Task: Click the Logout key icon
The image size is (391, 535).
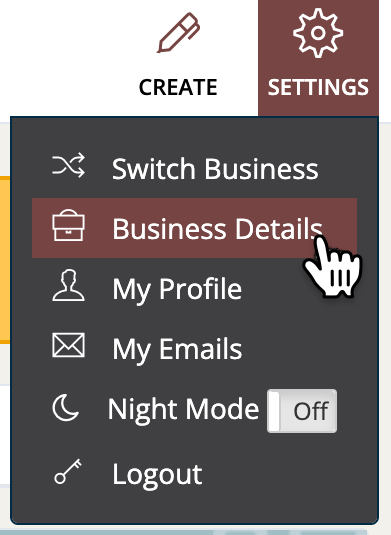Action: pos(68,472)
